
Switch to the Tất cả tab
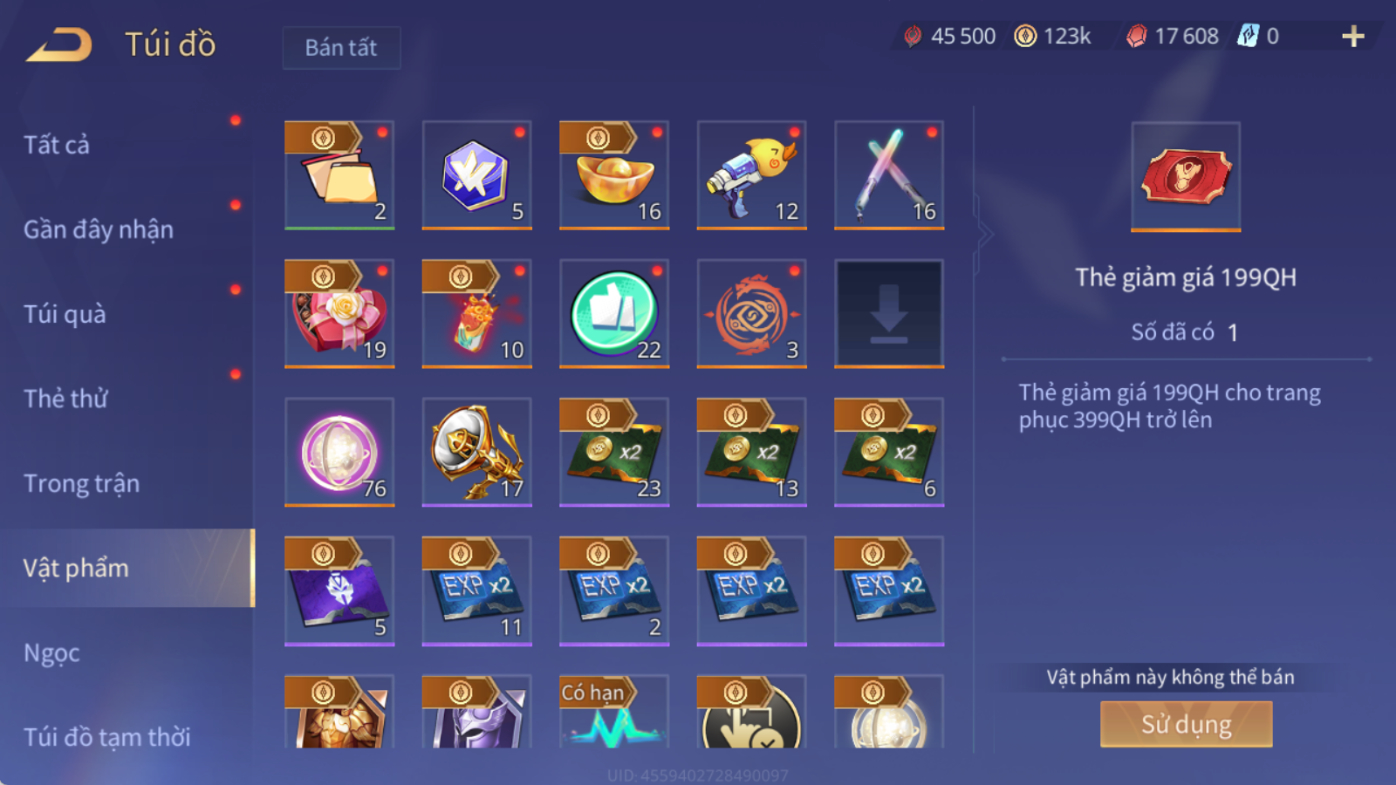(57, 145)
